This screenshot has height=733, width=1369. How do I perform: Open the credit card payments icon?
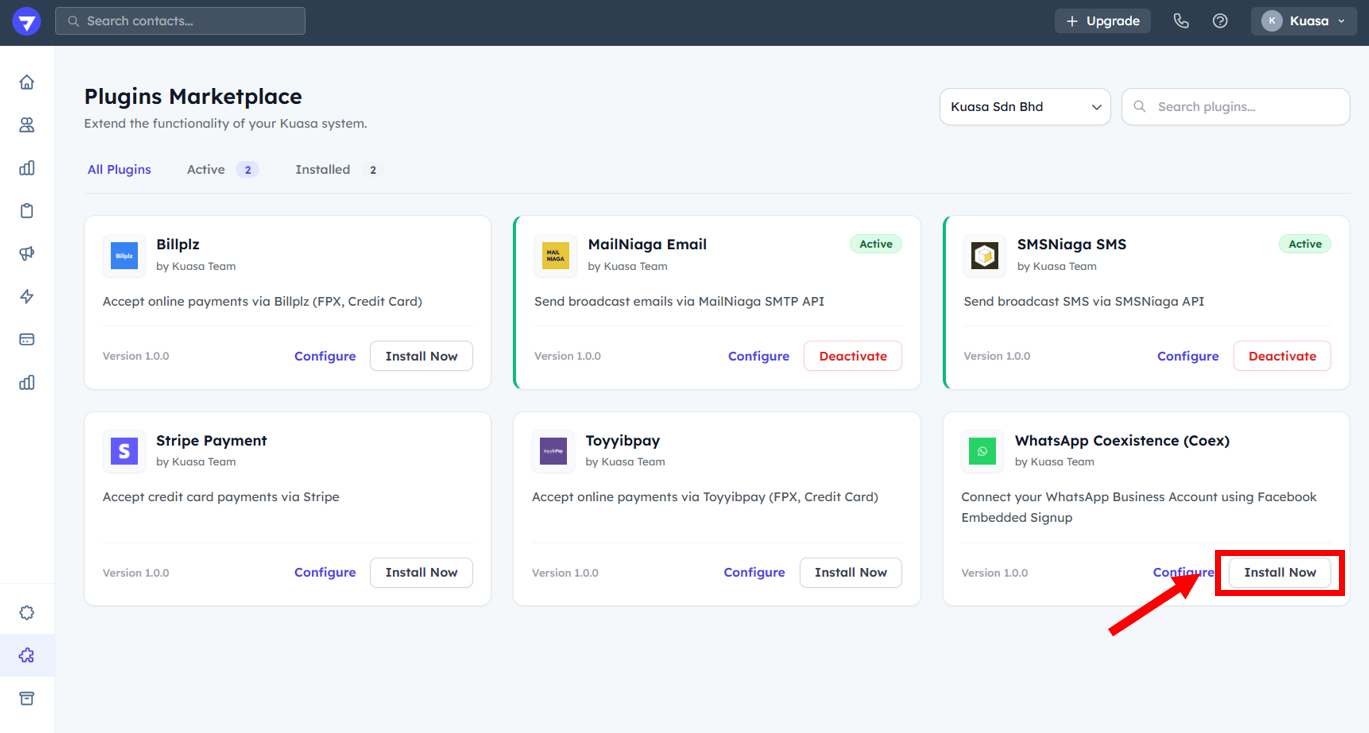pos(27,340)
